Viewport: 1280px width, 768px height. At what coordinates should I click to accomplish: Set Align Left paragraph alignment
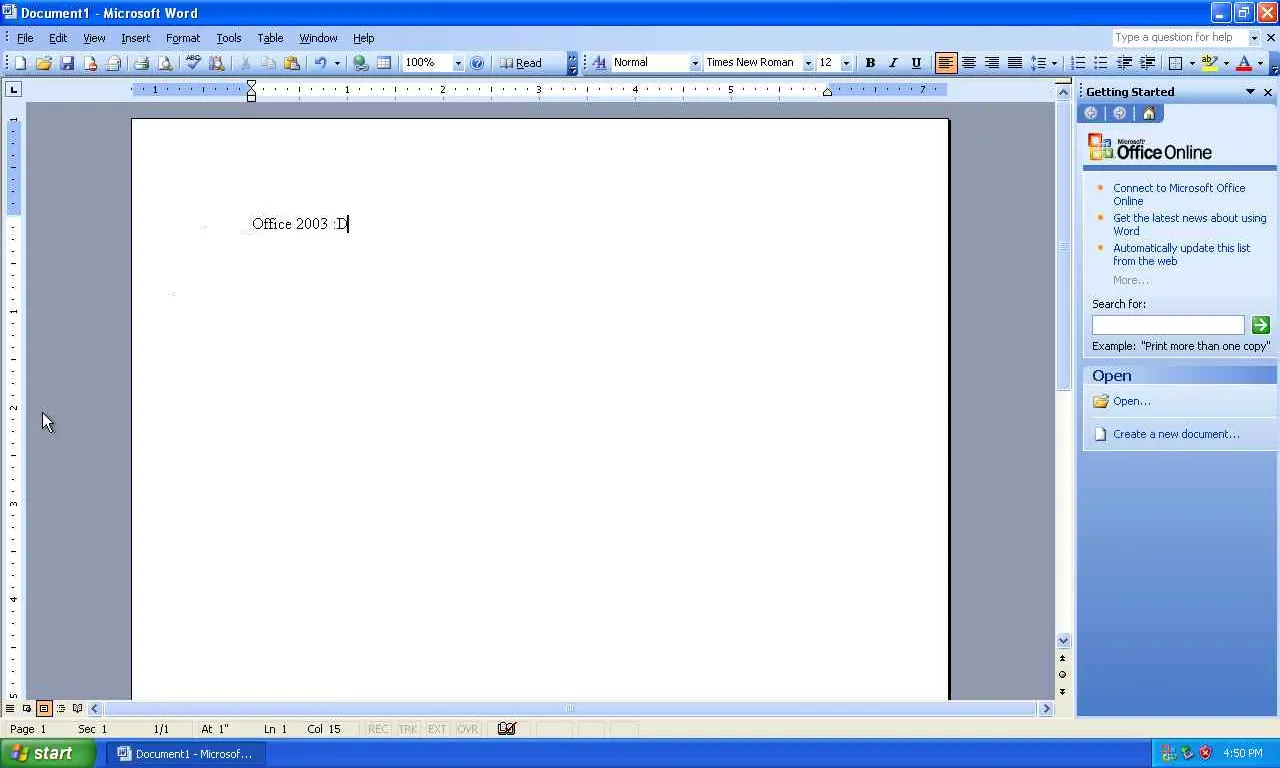coord(945,63)
